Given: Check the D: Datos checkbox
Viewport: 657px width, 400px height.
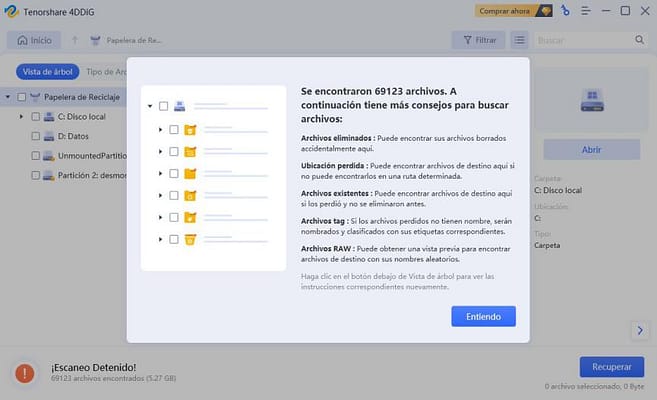Looking at the screenshot, I should coord(36,136).
